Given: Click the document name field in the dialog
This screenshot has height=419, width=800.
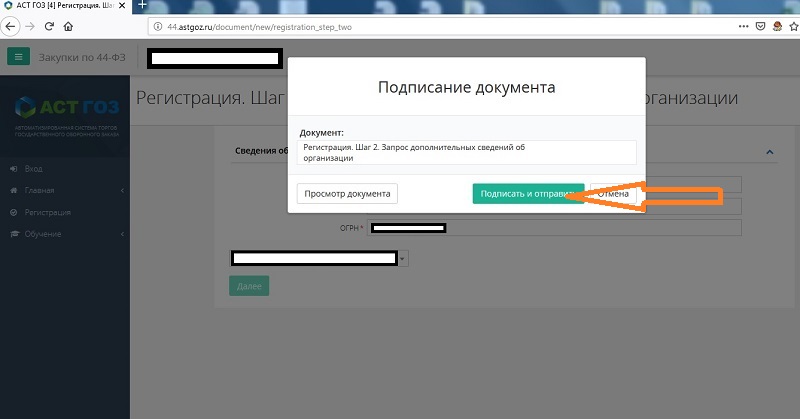Looking at the screenshot, I should coord(467,153).
